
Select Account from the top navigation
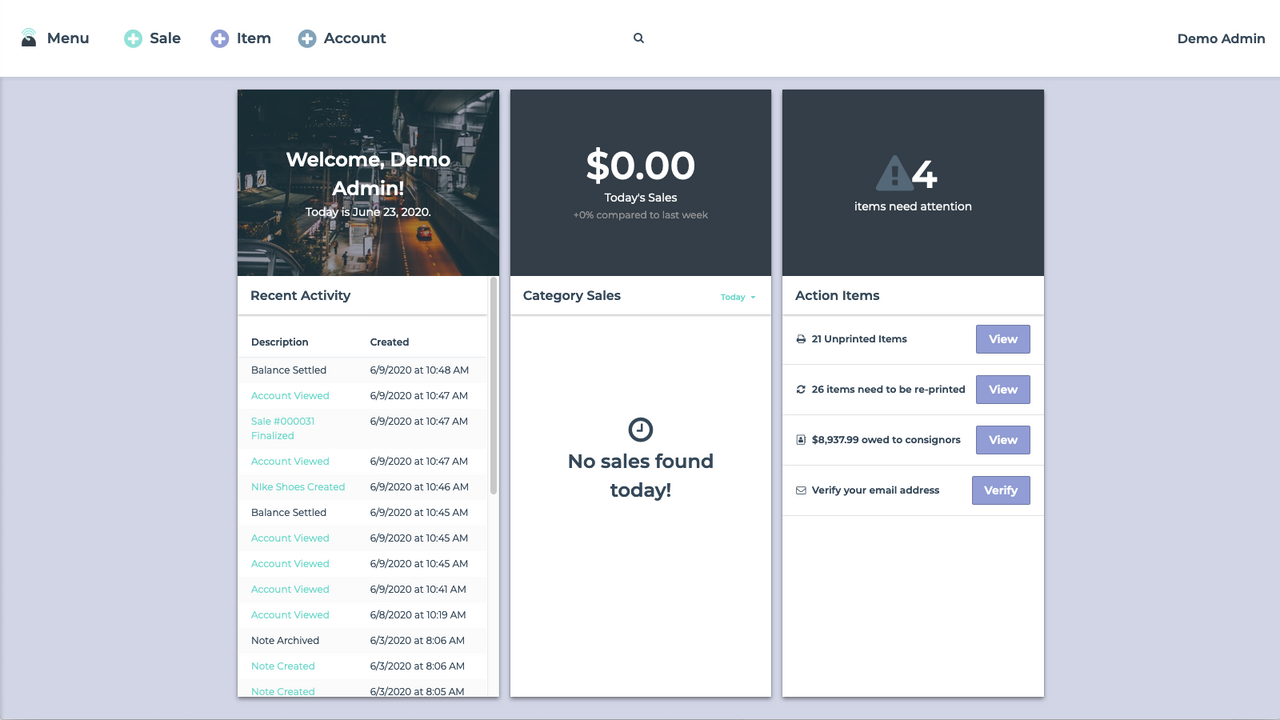pos(353,38)
